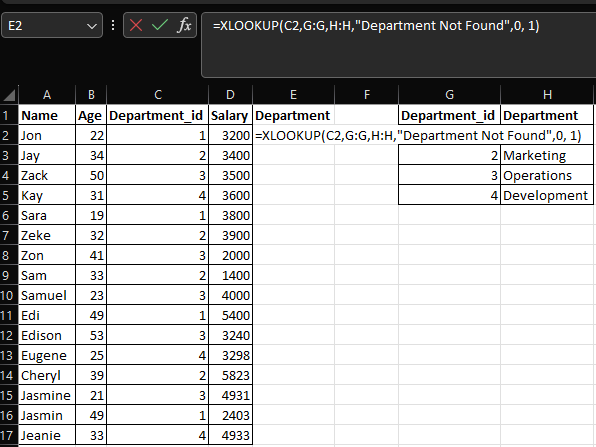
Task: Click the cell containing Development
Action: pyautogui.click(x=547, y=195)
